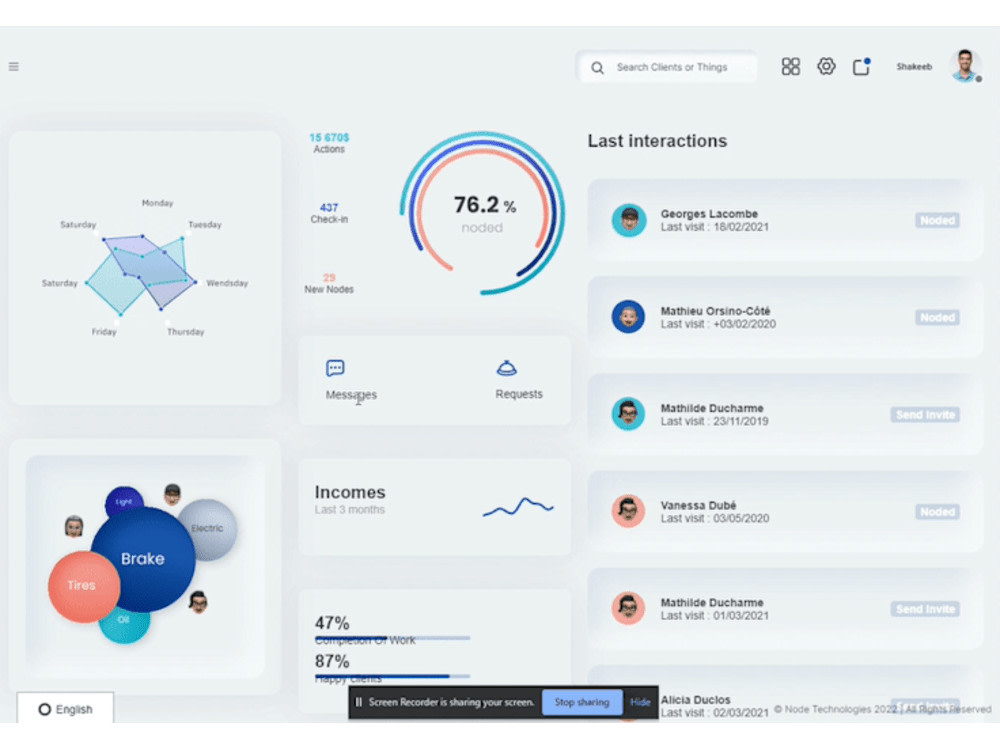Select the Vanessa Dubé name
1000x750 pixels.
(x=698, y=505)
